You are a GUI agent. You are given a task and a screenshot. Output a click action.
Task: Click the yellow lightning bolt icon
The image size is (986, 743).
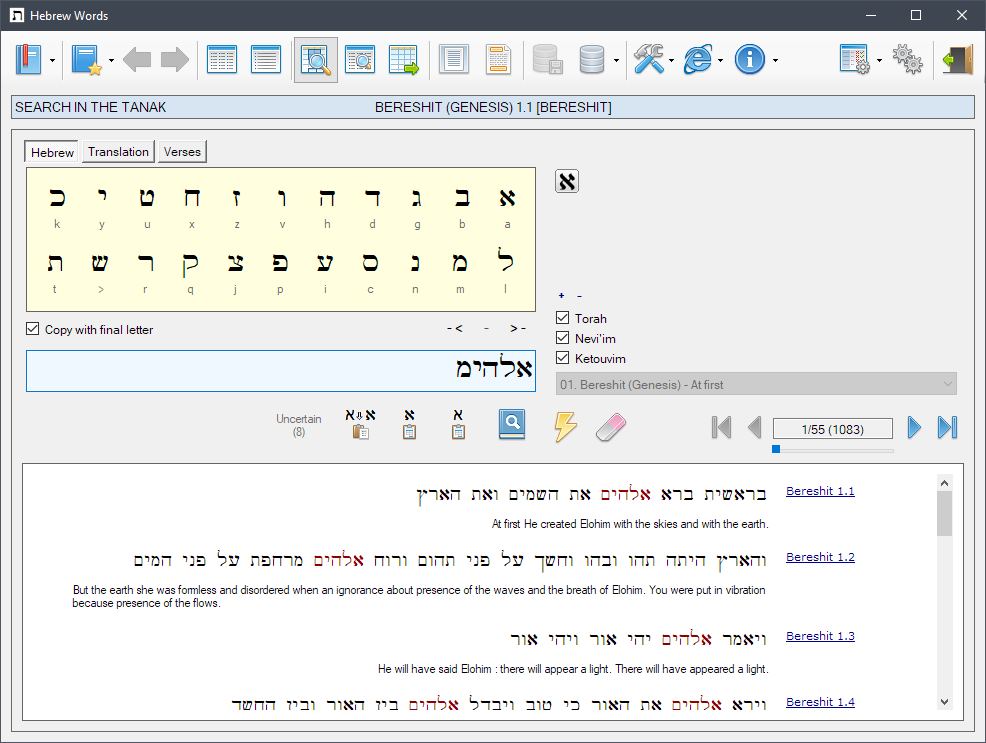565,427
